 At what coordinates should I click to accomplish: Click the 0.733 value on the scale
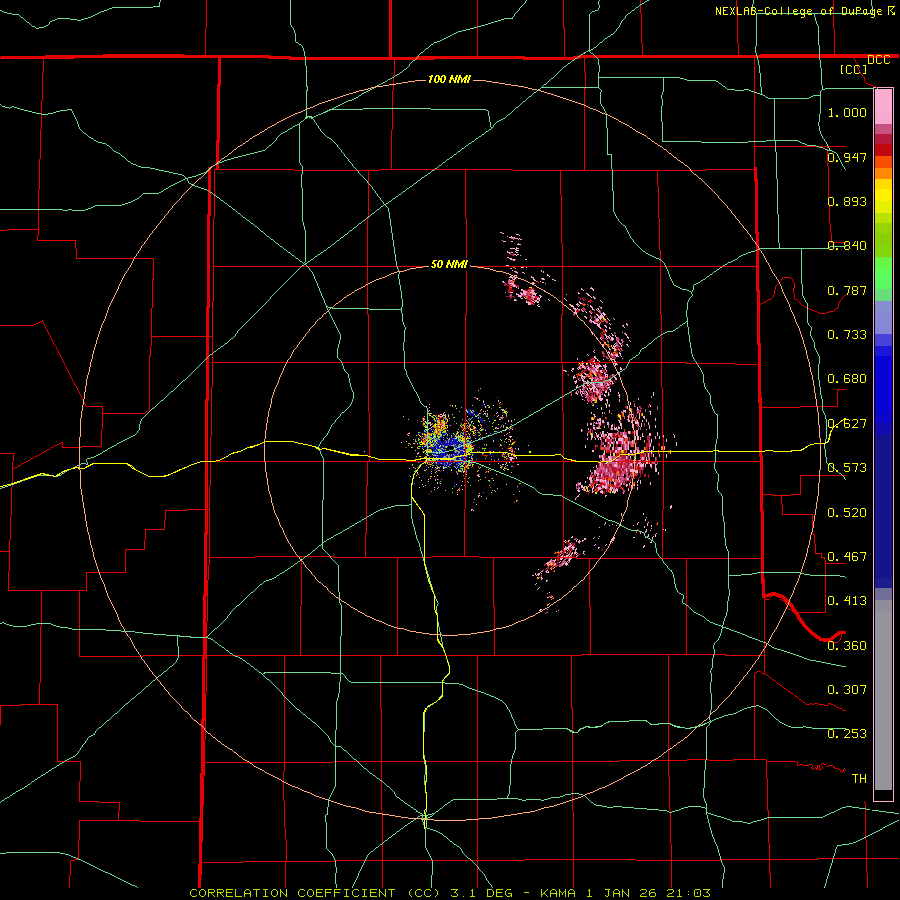tap(847, 334)
